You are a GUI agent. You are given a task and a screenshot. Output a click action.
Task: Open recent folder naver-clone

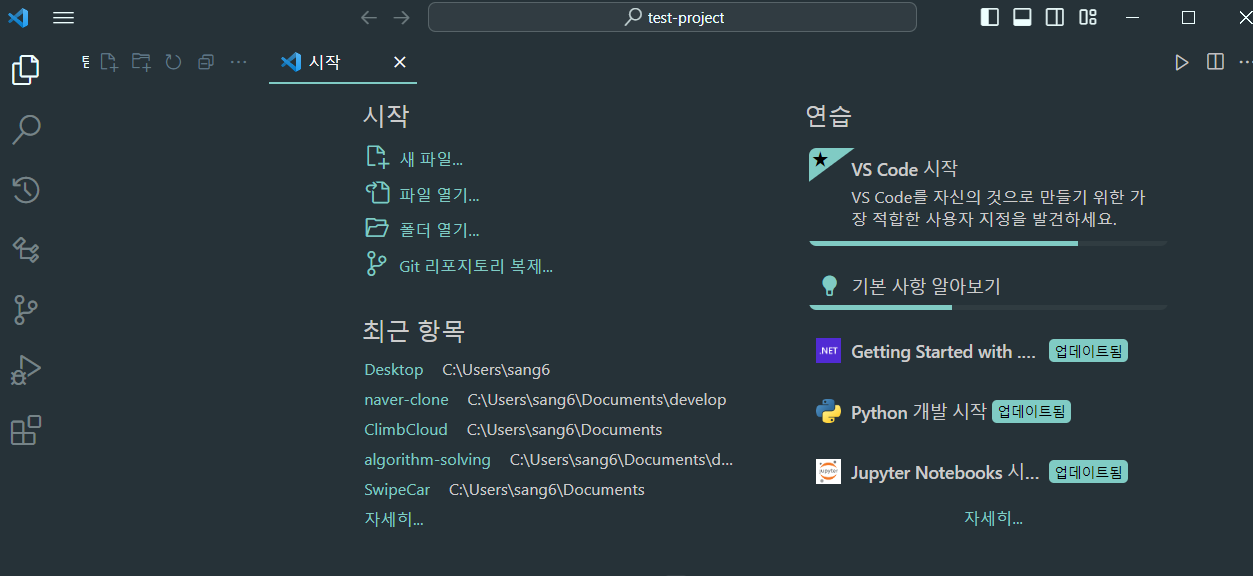pos(406,400)
